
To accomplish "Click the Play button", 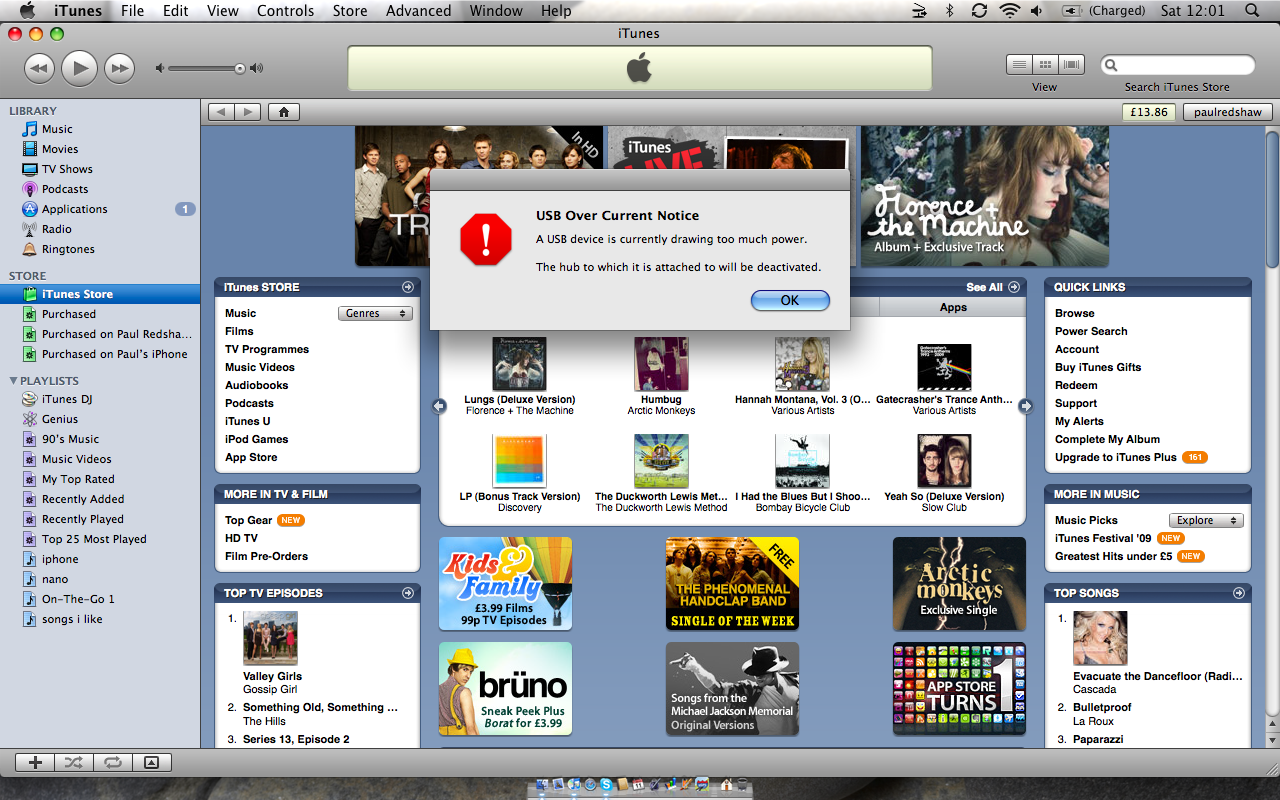I will click(79, 68).
